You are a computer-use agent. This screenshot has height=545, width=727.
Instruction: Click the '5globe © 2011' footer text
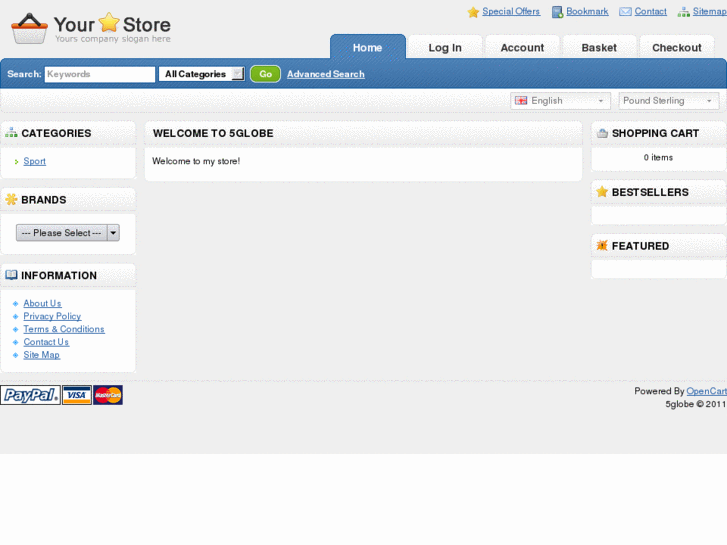point(695,404)
